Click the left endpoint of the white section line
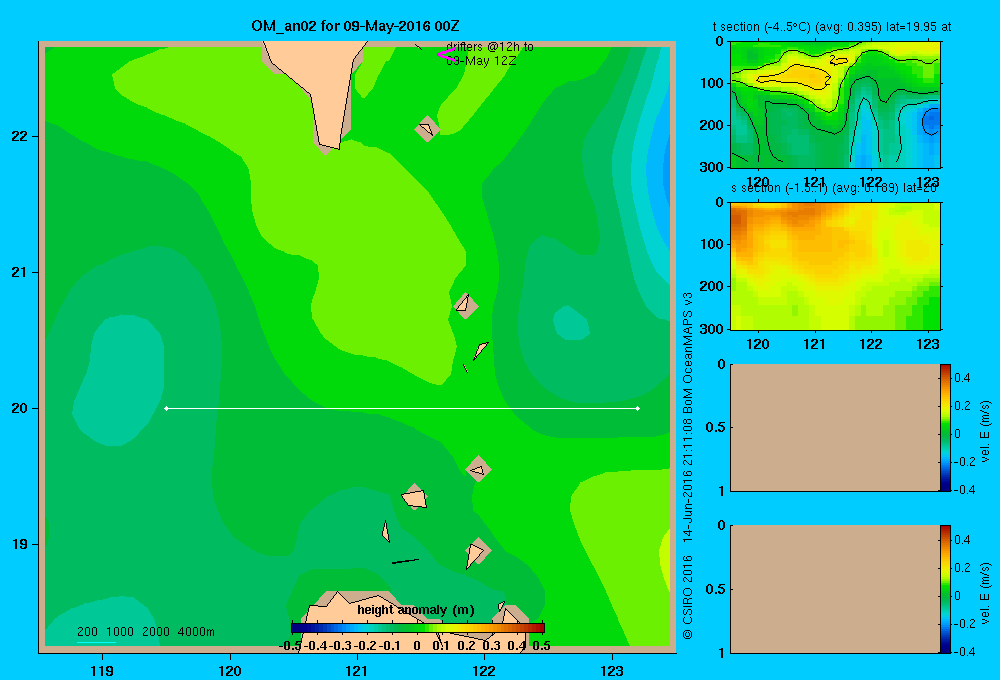Screen dimensions: 1000x680 (x=166, y=408)
